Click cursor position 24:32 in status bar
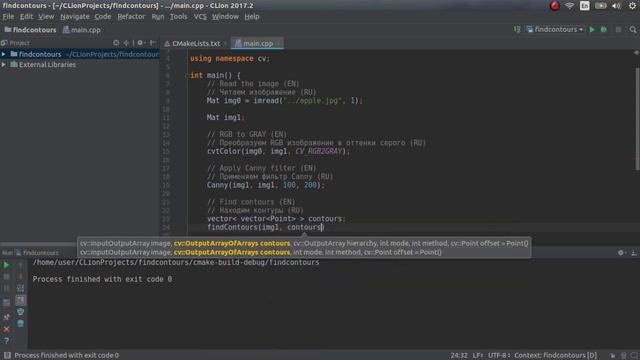This screenshot has width=640, height=360. [x=459, y=355]
